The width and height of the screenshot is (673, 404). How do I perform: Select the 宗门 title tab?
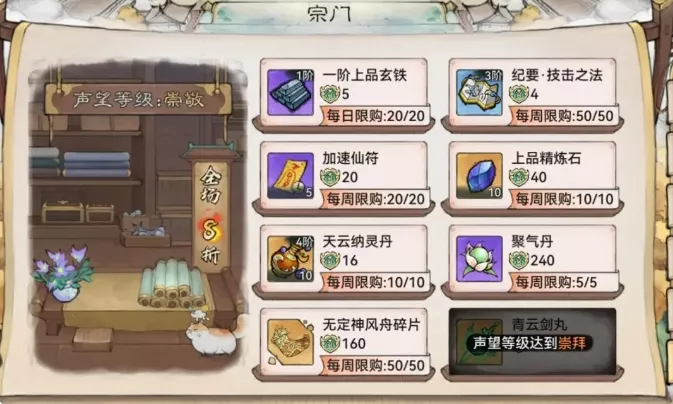pos(329,14)
